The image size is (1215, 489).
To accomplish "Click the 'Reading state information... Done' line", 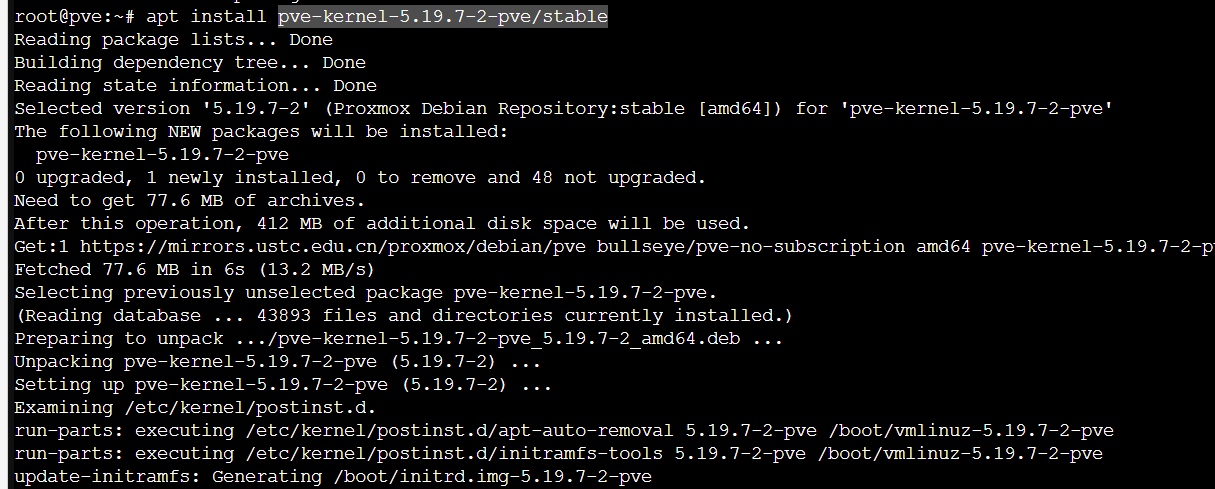I will [x=195, y=86].
